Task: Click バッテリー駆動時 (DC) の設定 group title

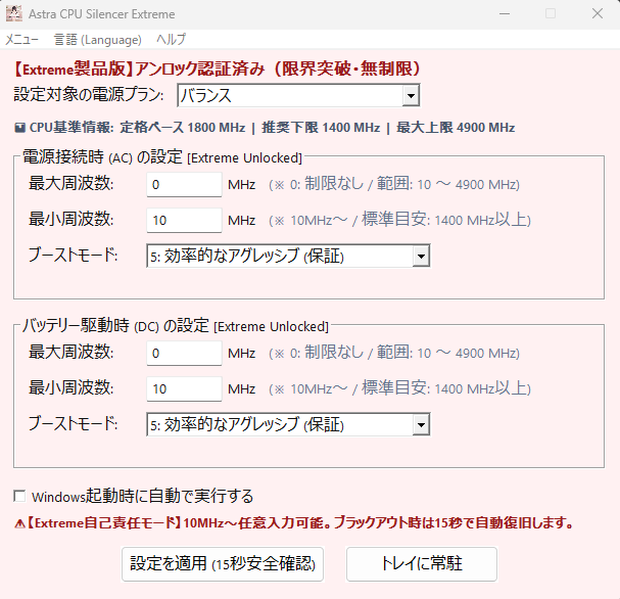Action: (x=176, y=326)
